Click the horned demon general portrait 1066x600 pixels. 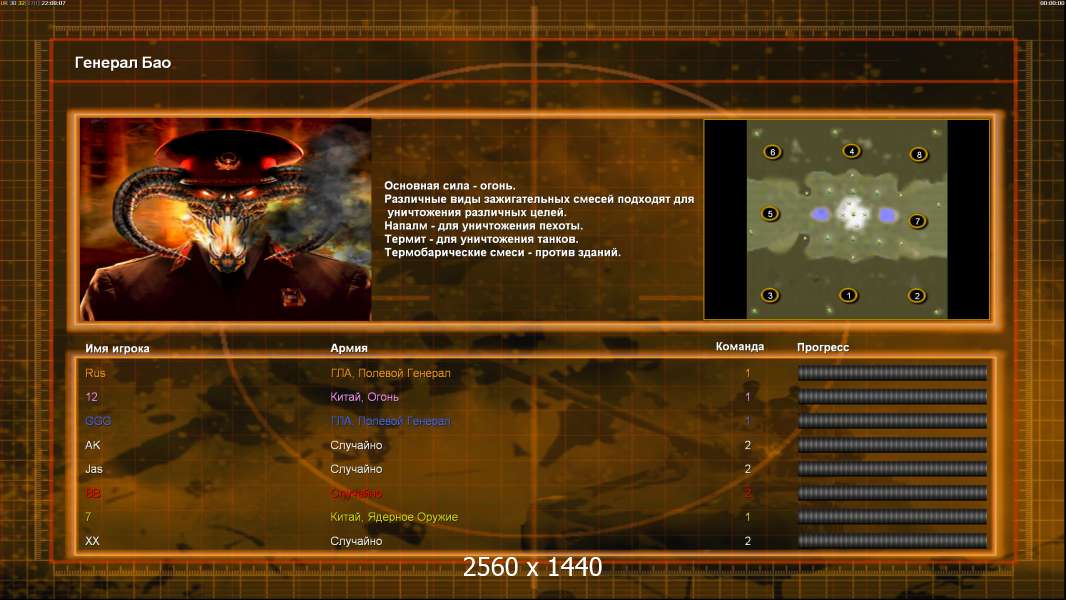[x=226, y=219]
